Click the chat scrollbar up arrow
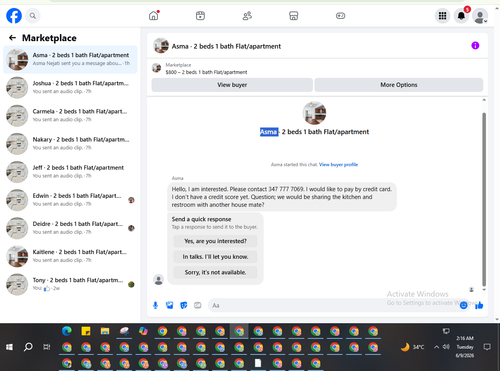The width and height of the screenshot is (500, 371). click(x=484, y=100)
